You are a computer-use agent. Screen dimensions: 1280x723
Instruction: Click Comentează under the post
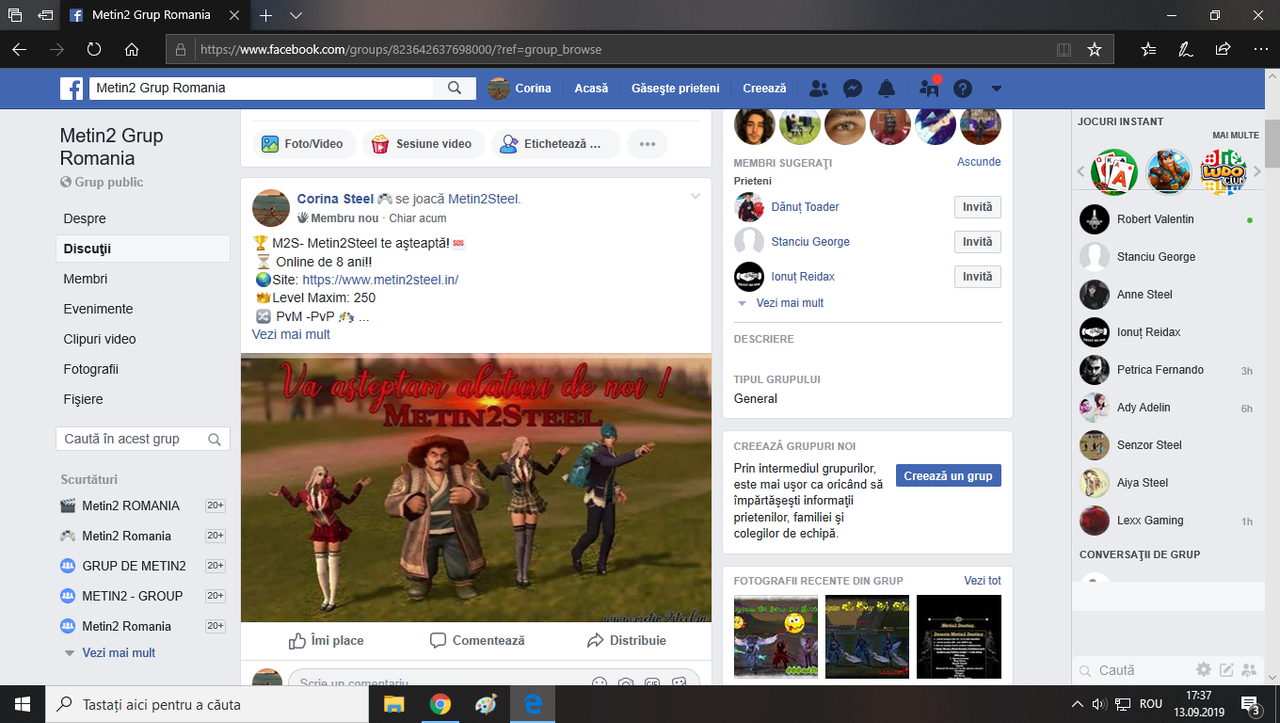pyautogui.click(x=477, y=640)
